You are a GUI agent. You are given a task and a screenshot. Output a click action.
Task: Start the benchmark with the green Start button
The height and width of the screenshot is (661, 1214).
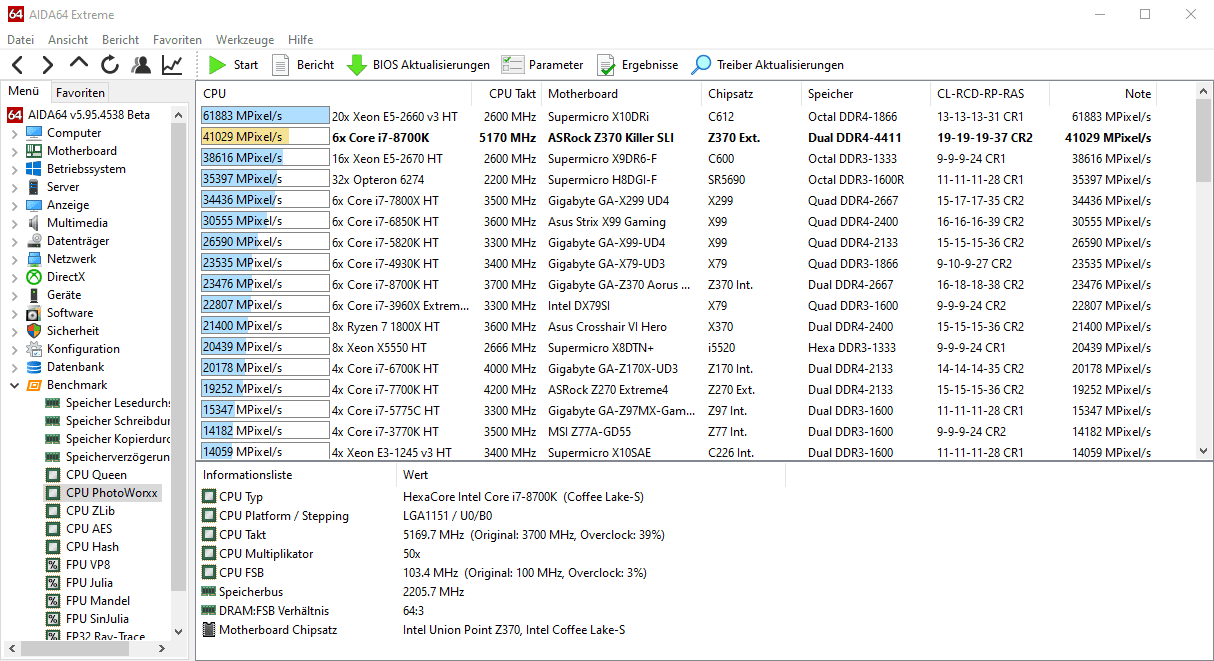click(233, 65)
